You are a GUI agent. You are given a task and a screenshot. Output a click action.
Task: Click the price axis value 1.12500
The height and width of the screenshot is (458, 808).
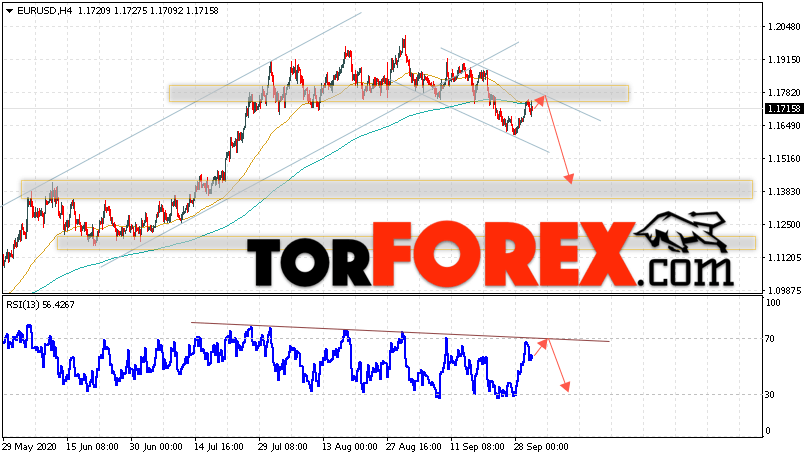pyautogui.click(x=784, y=225)
